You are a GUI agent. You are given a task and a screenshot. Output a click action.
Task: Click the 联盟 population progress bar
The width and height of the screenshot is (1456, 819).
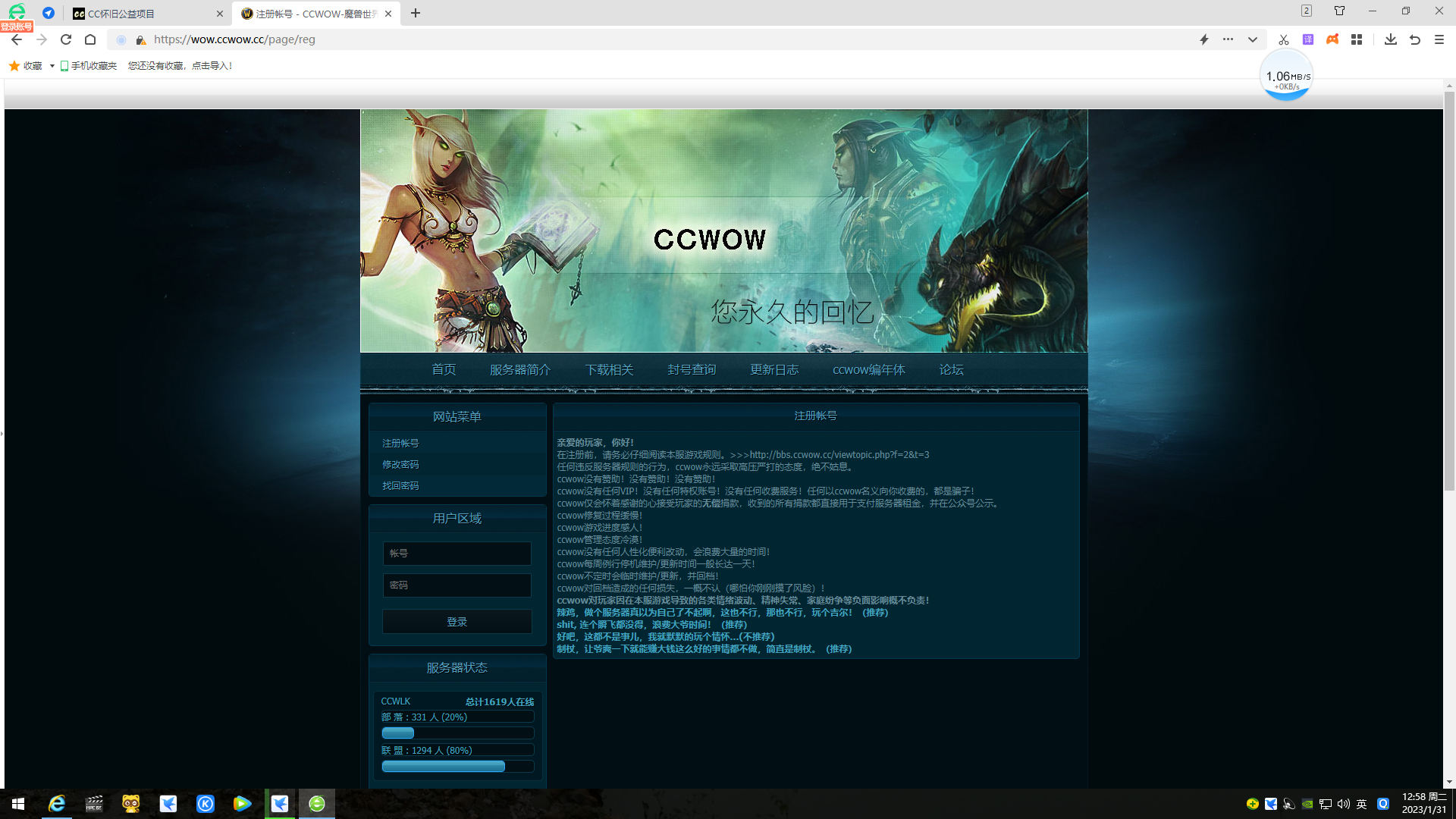pyautogui.click(x=457, y=767)
